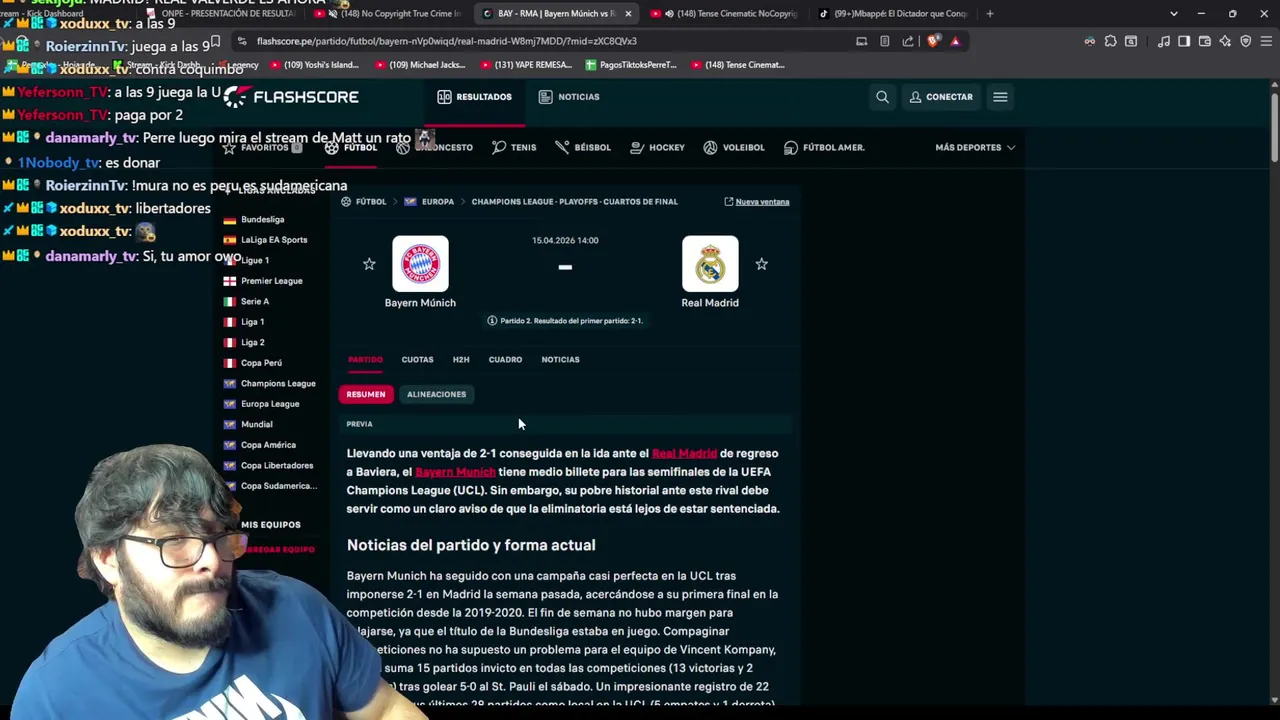Open Copa América in pinned leagues
Screen dimensions: 1280x720
point(268,445)
